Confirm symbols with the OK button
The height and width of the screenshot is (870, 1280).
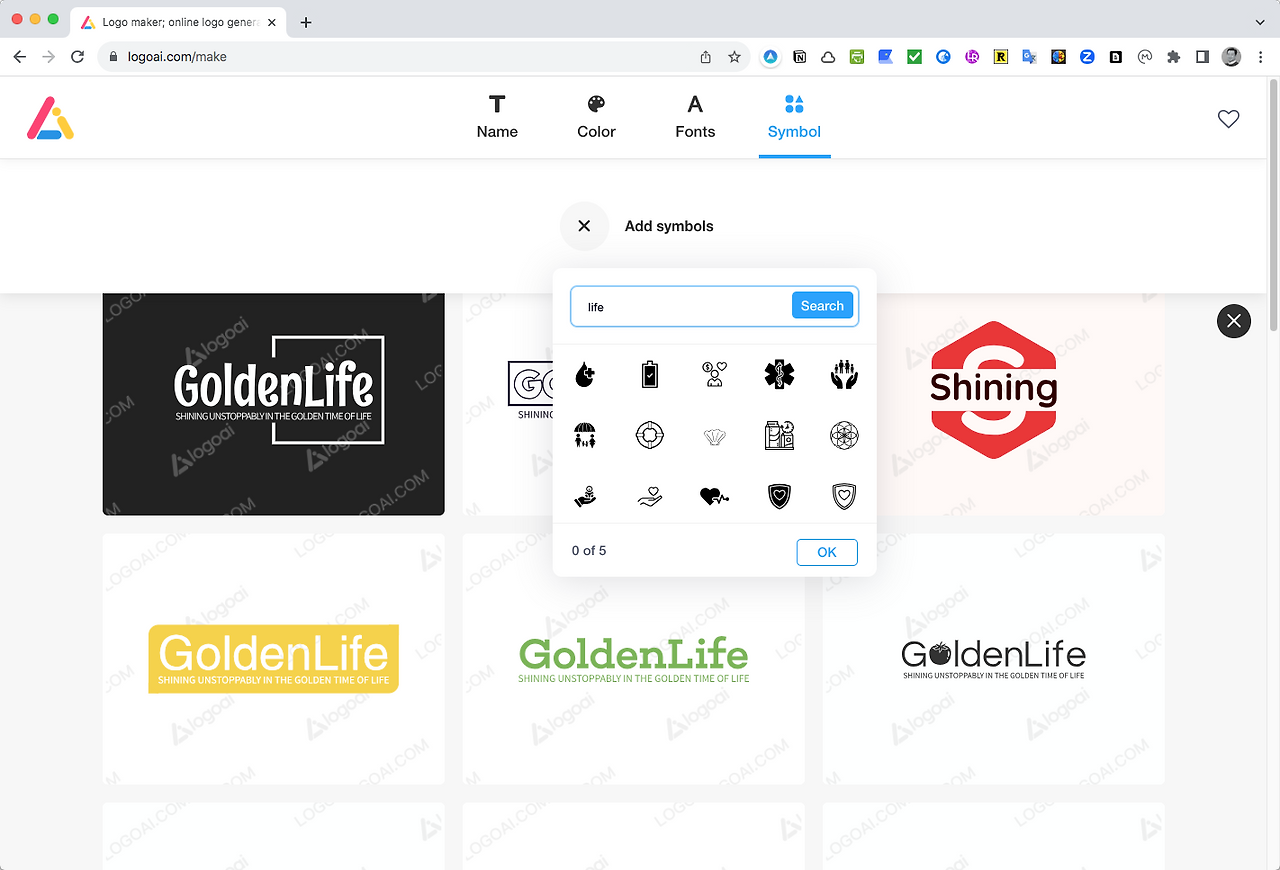coord(827,552)
